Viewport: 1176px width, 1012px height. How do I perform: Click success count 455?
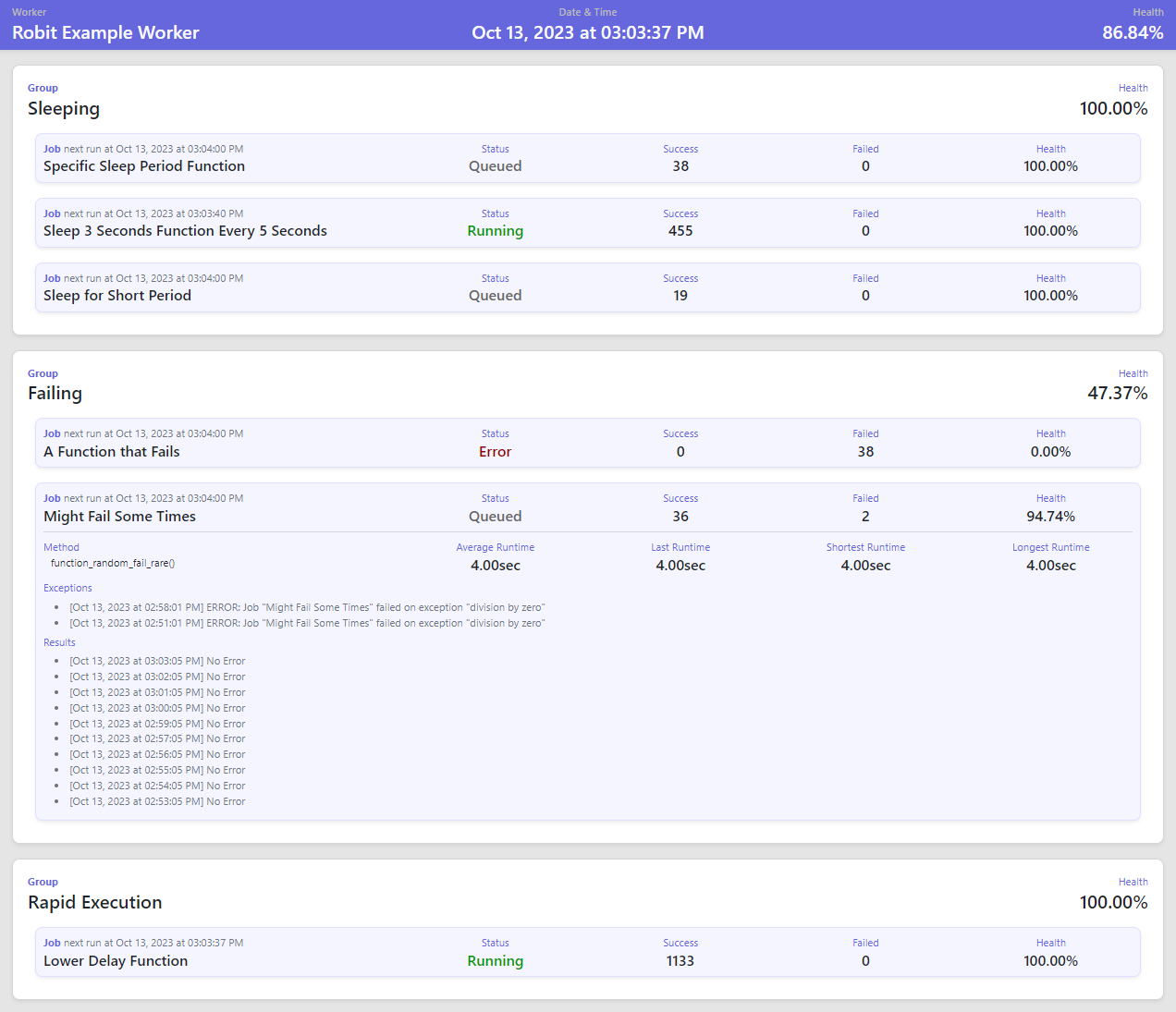[680, 231]
